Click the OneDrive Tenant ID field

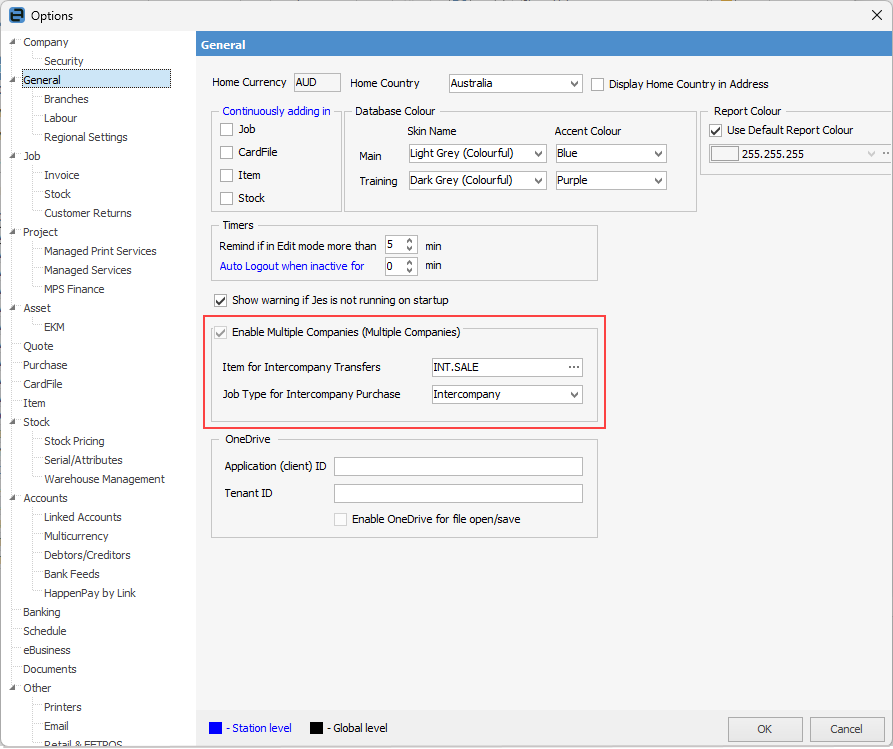tap(457, 493)
